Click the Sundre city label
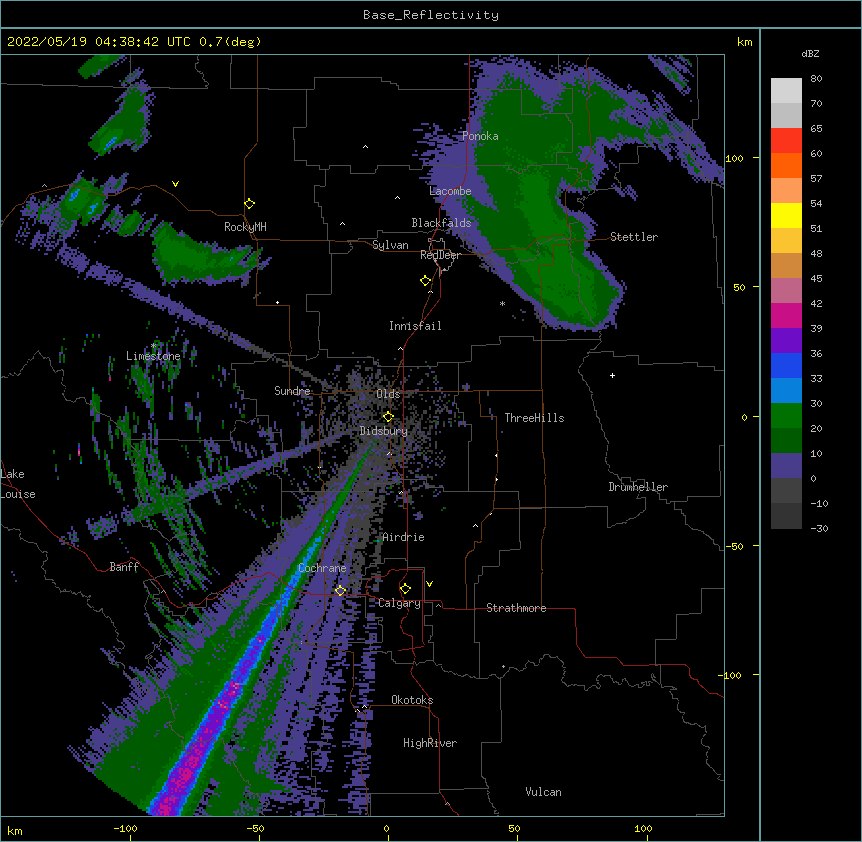Image resolution: width=862 pixels, height=842 pixels. pyautogui.click(x=292, y=391)
